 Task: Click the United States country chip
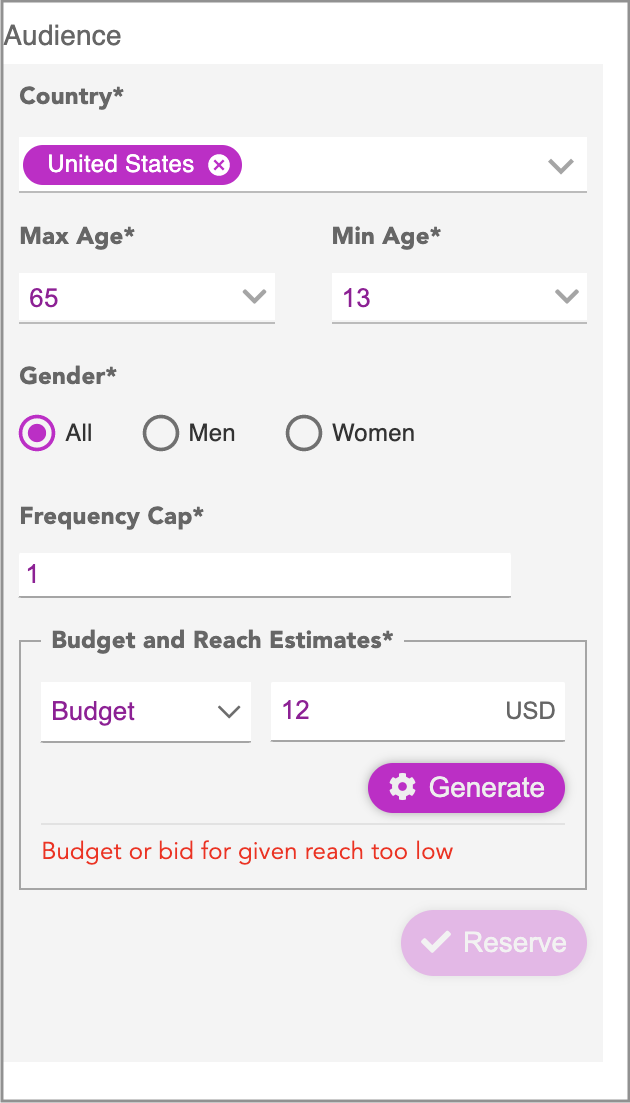tap(132, 165)
